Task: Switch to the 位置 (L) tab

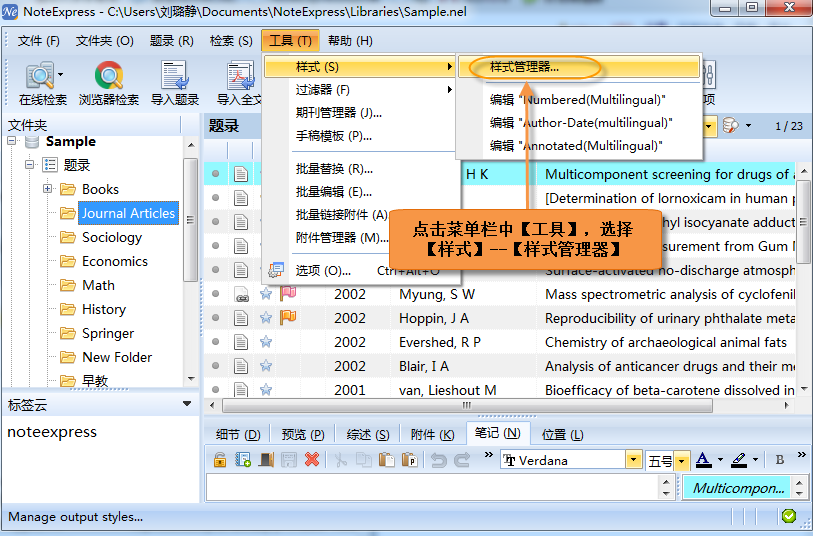Action: pos(562,434)
